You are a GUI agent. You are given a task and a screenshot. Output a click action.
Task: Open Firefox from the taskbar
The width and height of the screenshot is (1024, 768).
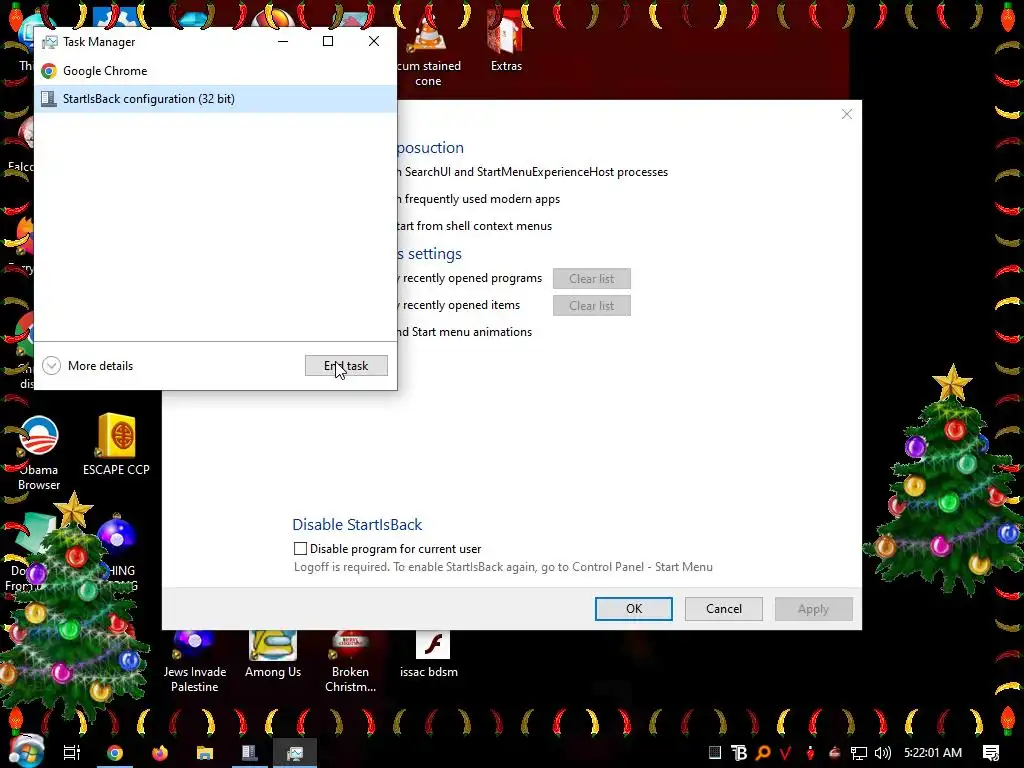[x=160, y=753]
